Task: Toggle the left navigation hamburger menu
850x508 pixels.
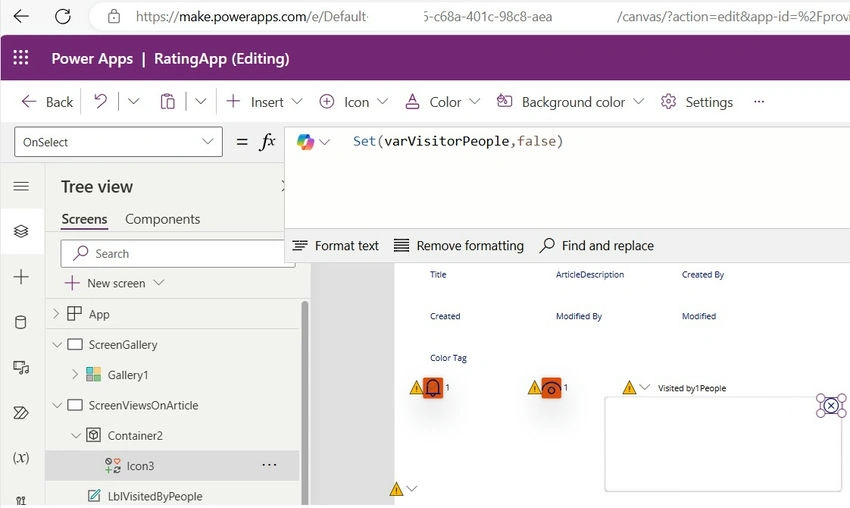Action: (21, 187)
